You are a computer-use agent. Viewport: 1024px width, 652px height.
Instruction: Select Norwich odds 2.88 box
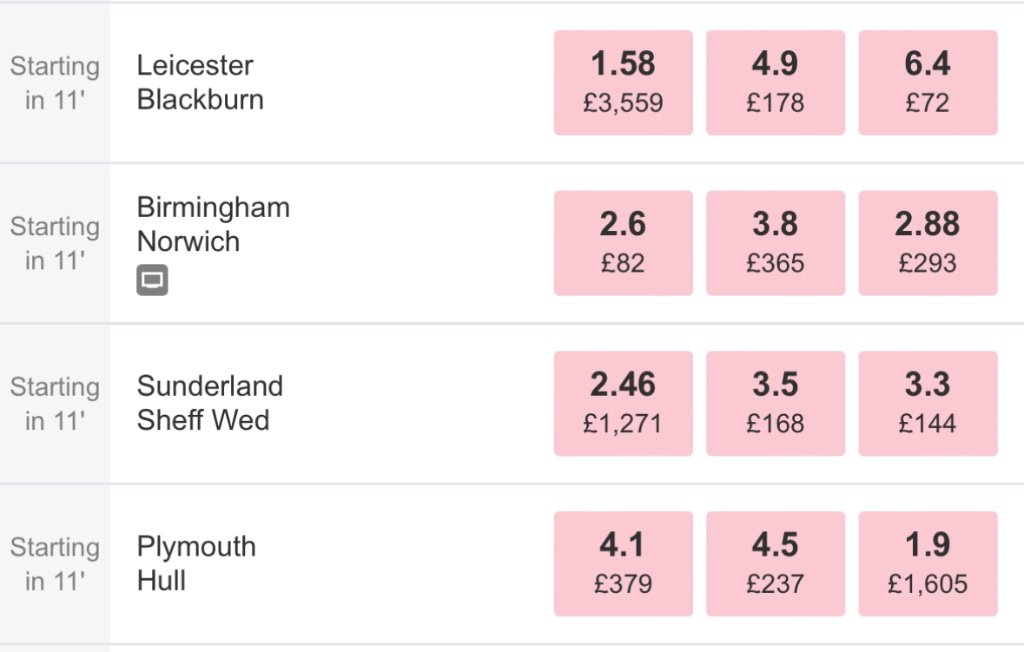tap(927, 243)
